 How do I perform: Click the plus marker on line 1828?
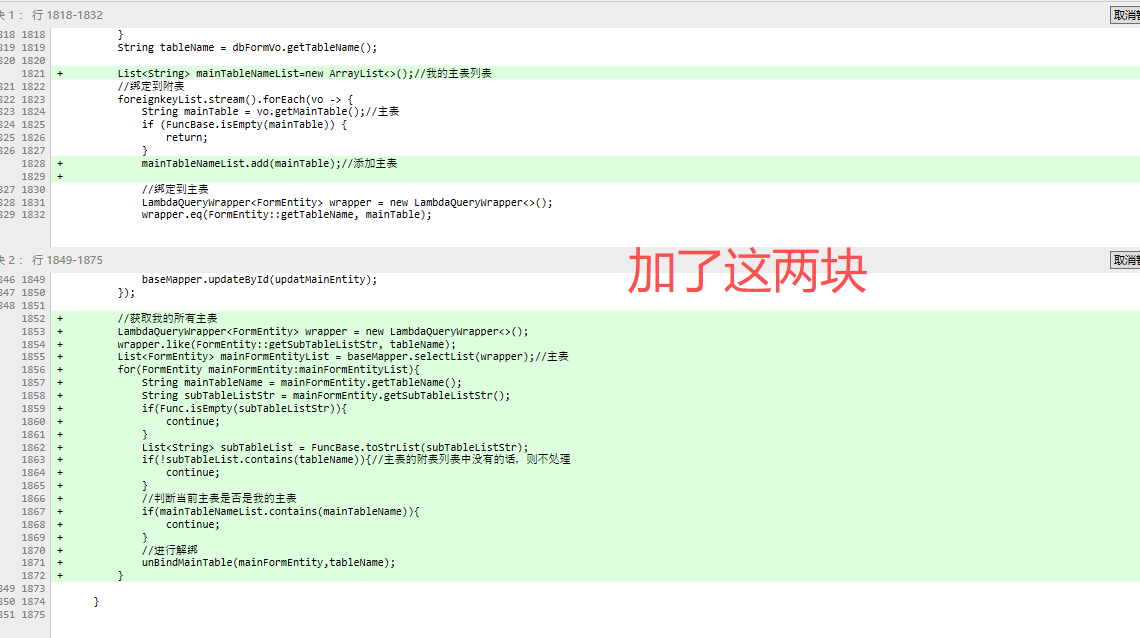click(x=60, y=164)
